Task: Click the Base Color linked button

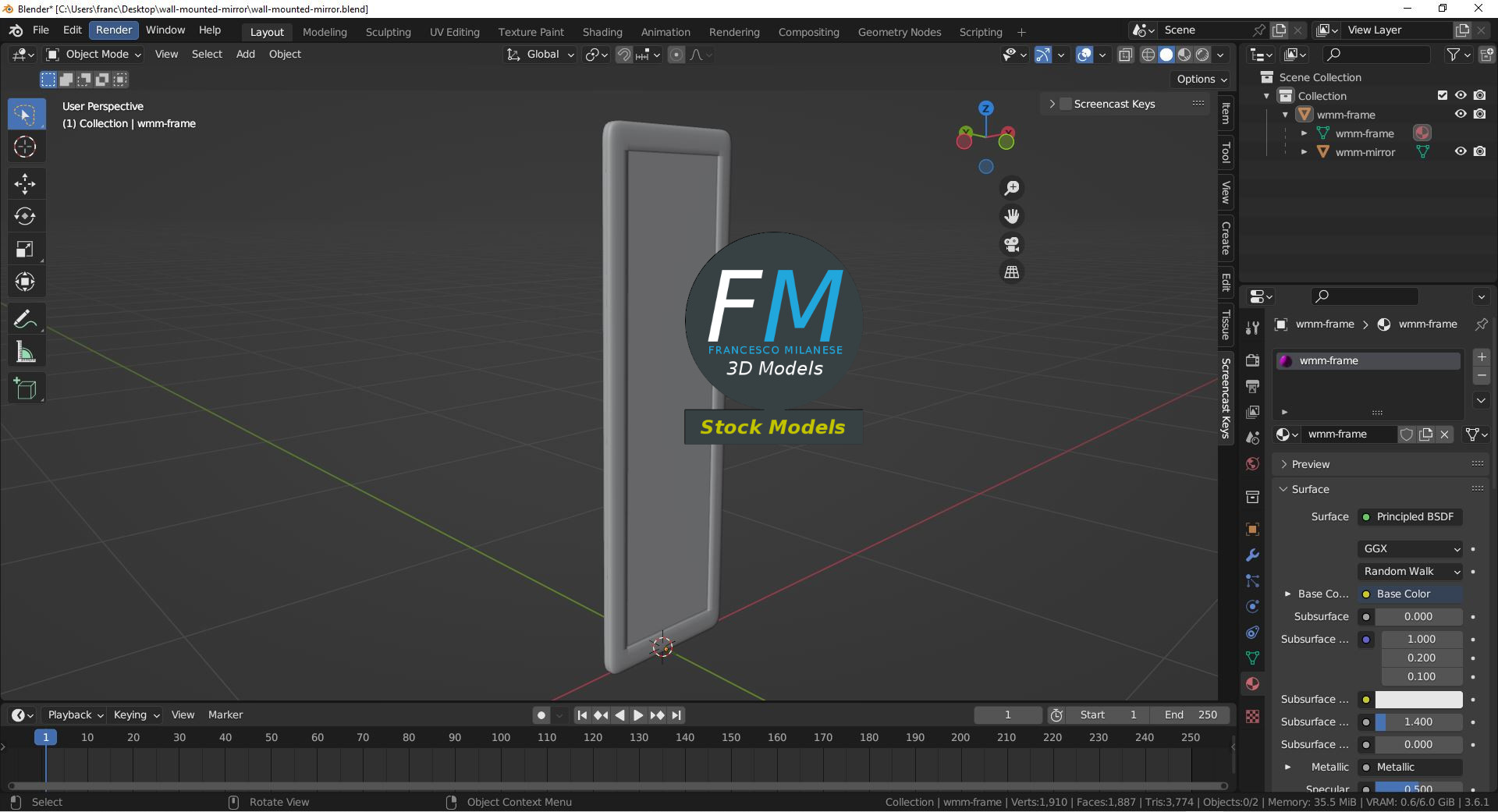Action: coord(1411,594)
